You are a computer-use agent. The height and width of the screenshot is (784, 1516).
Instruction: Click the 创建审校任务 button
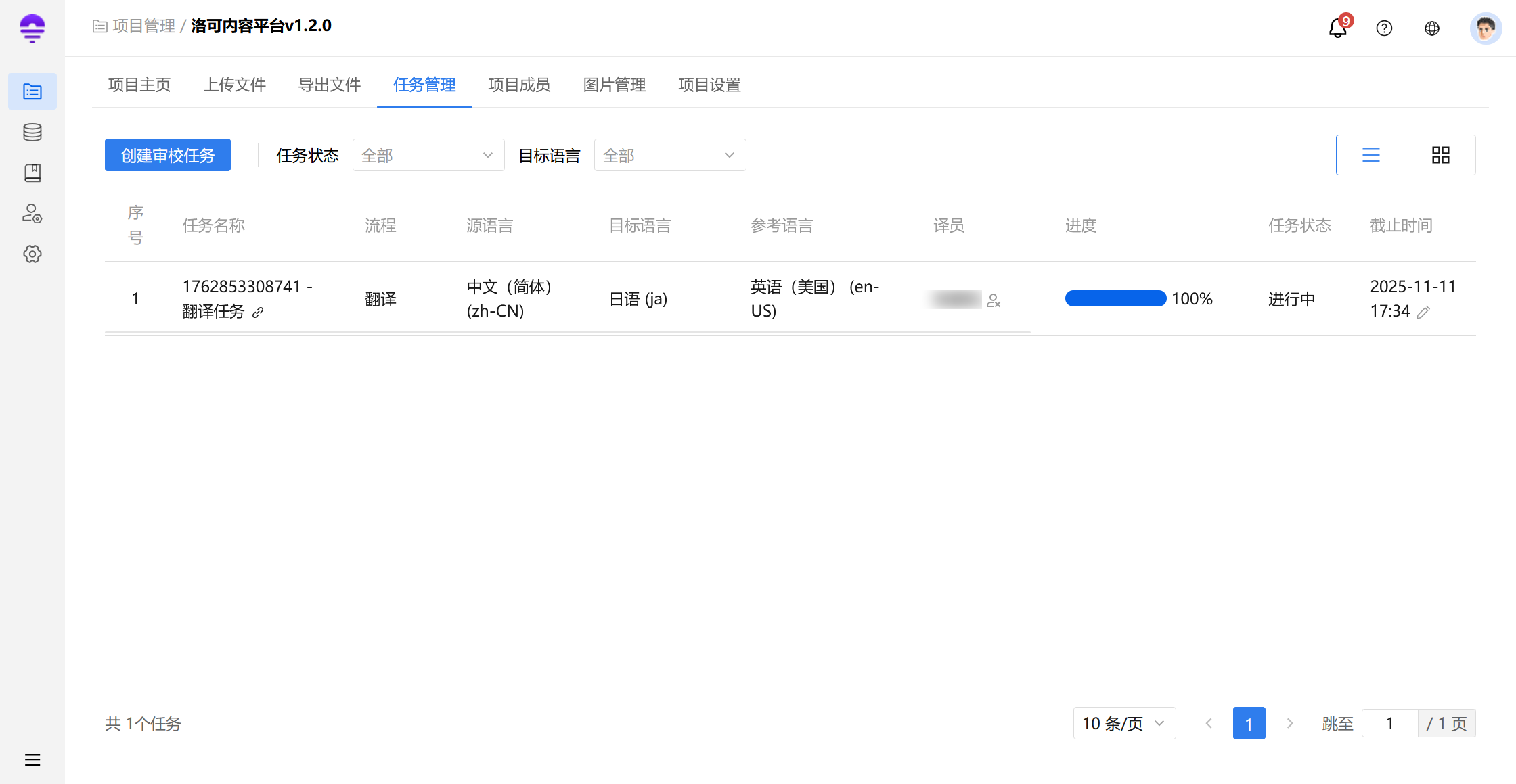click(x=168, y=155)
